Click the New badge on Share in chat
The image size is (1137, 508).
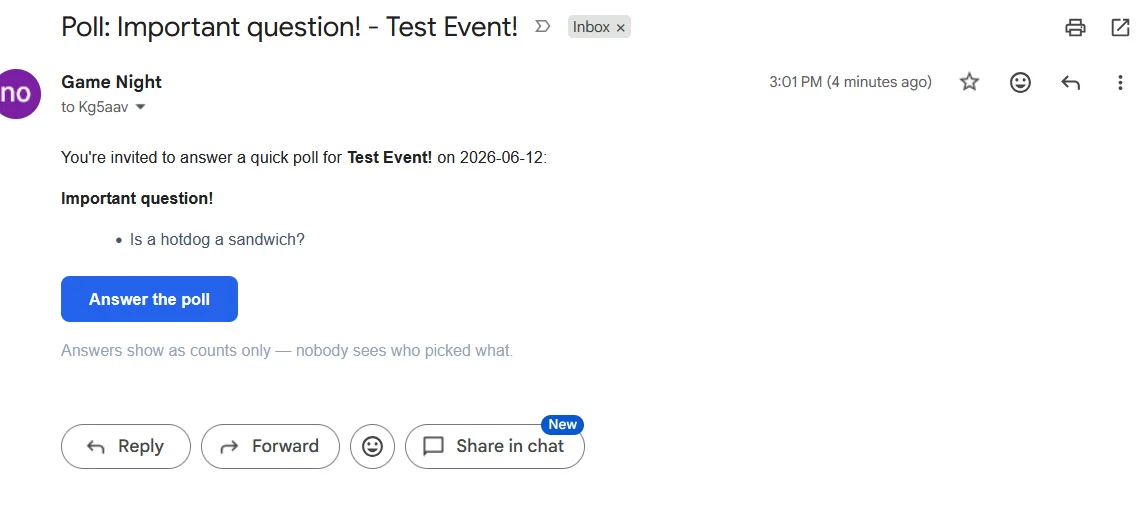(562, 425)
